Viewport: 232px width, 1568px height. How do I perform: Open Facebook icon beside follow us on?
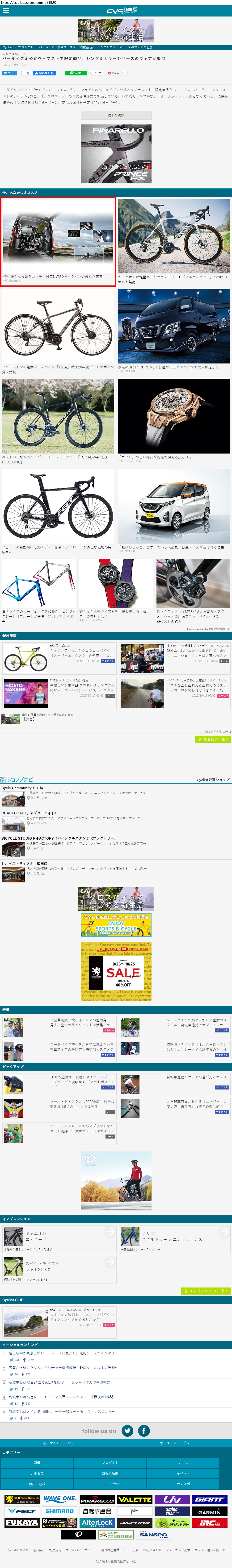144,1430
